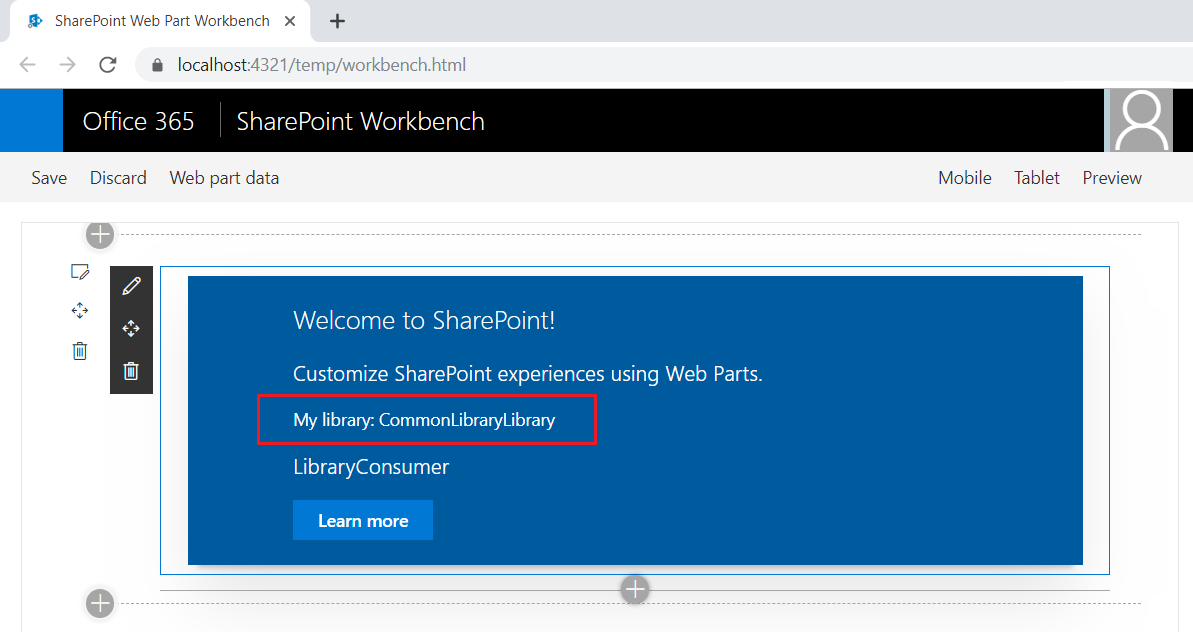The width and height of the screenshot is (1193, 632).
Task: Click the web part move icon
Action: click(131, 329)
